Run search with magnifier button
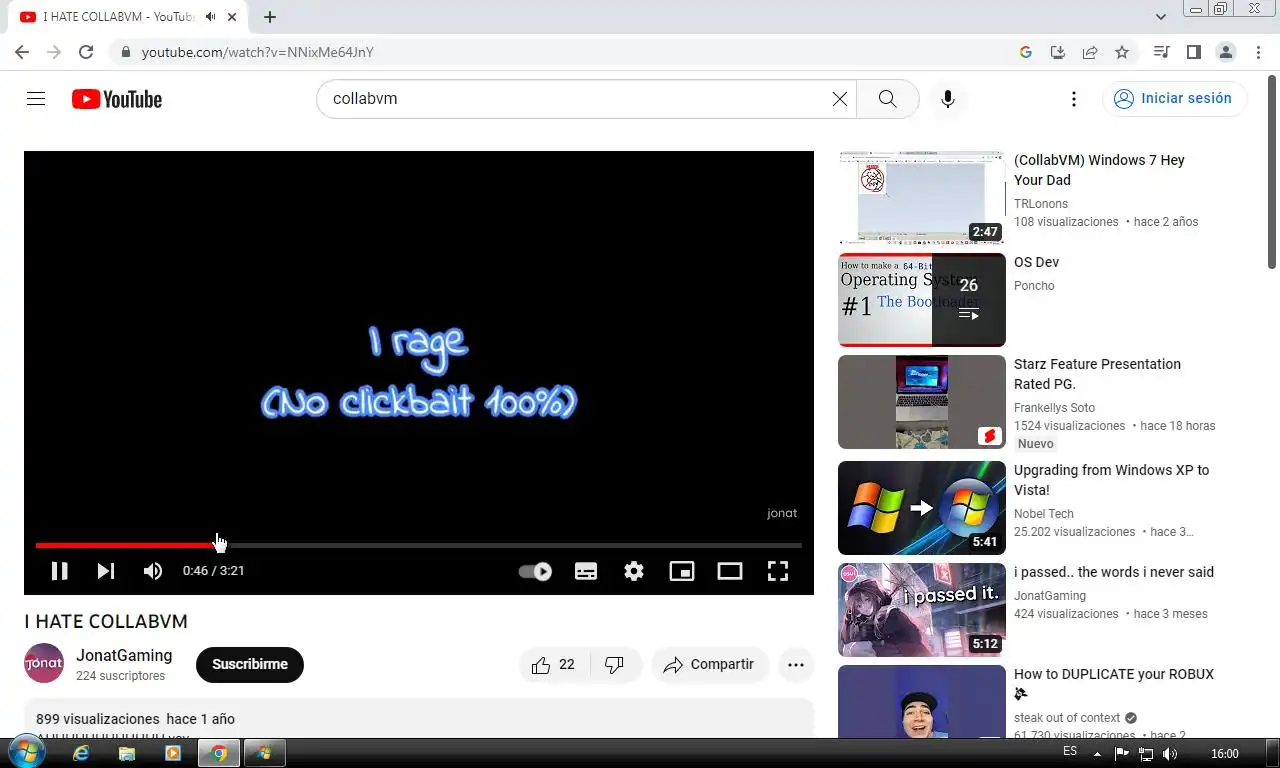 (887, 99)
